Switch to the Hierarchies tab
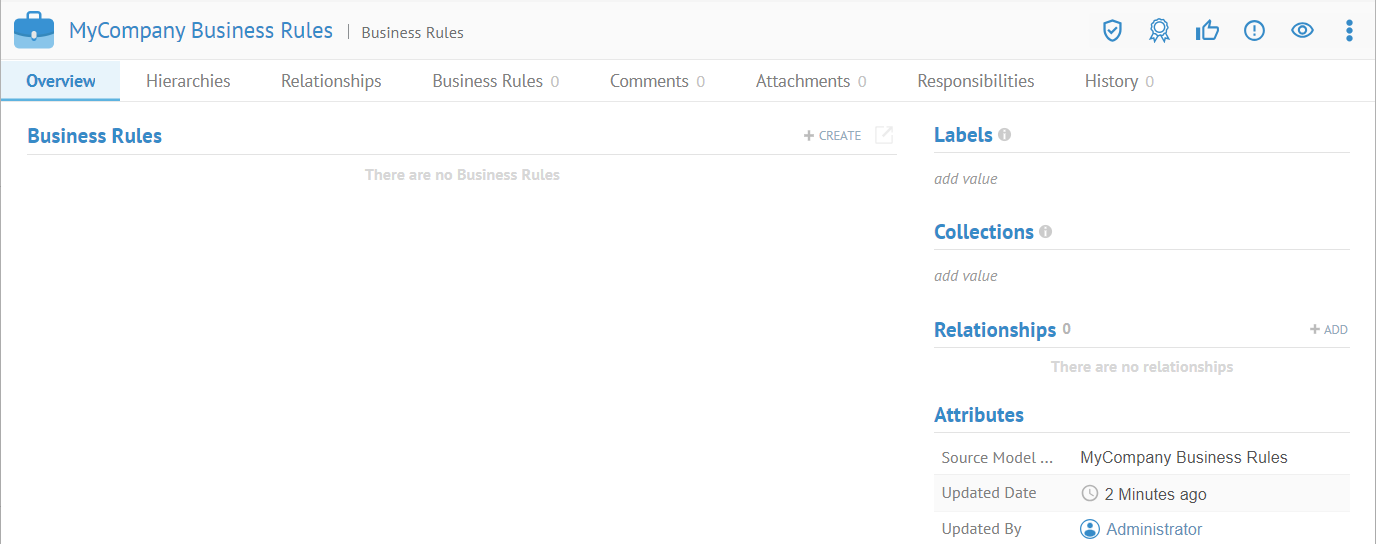 point(188,81)
